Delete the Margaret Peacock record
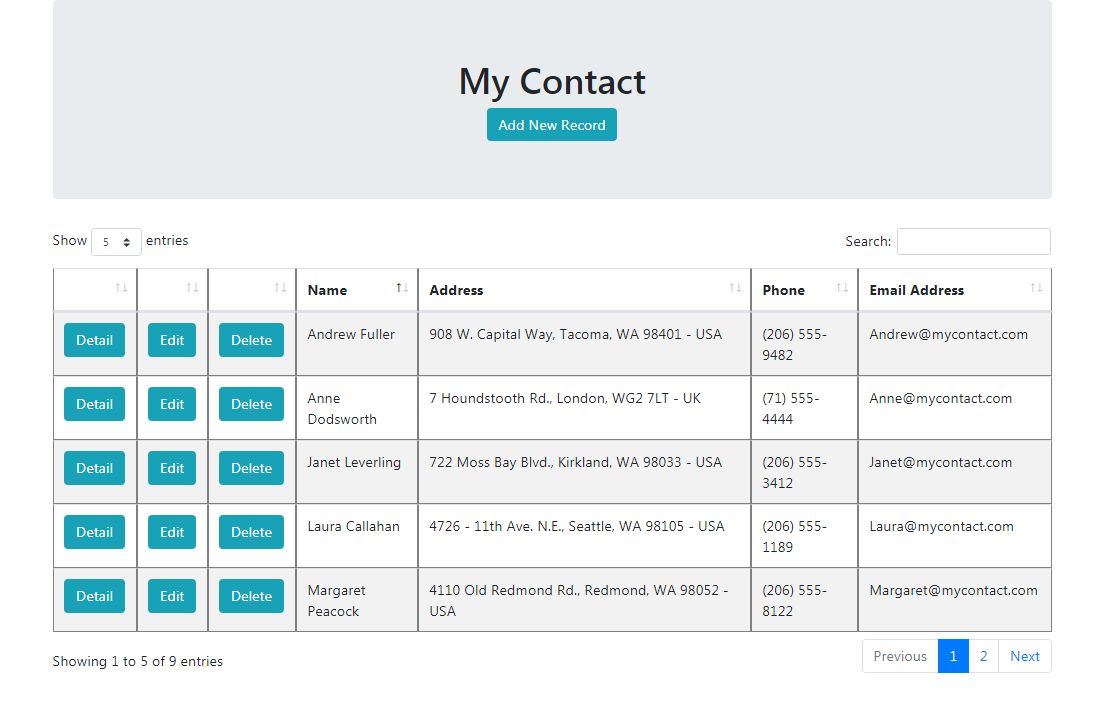The image size is (1104, 703). [251, 597]
